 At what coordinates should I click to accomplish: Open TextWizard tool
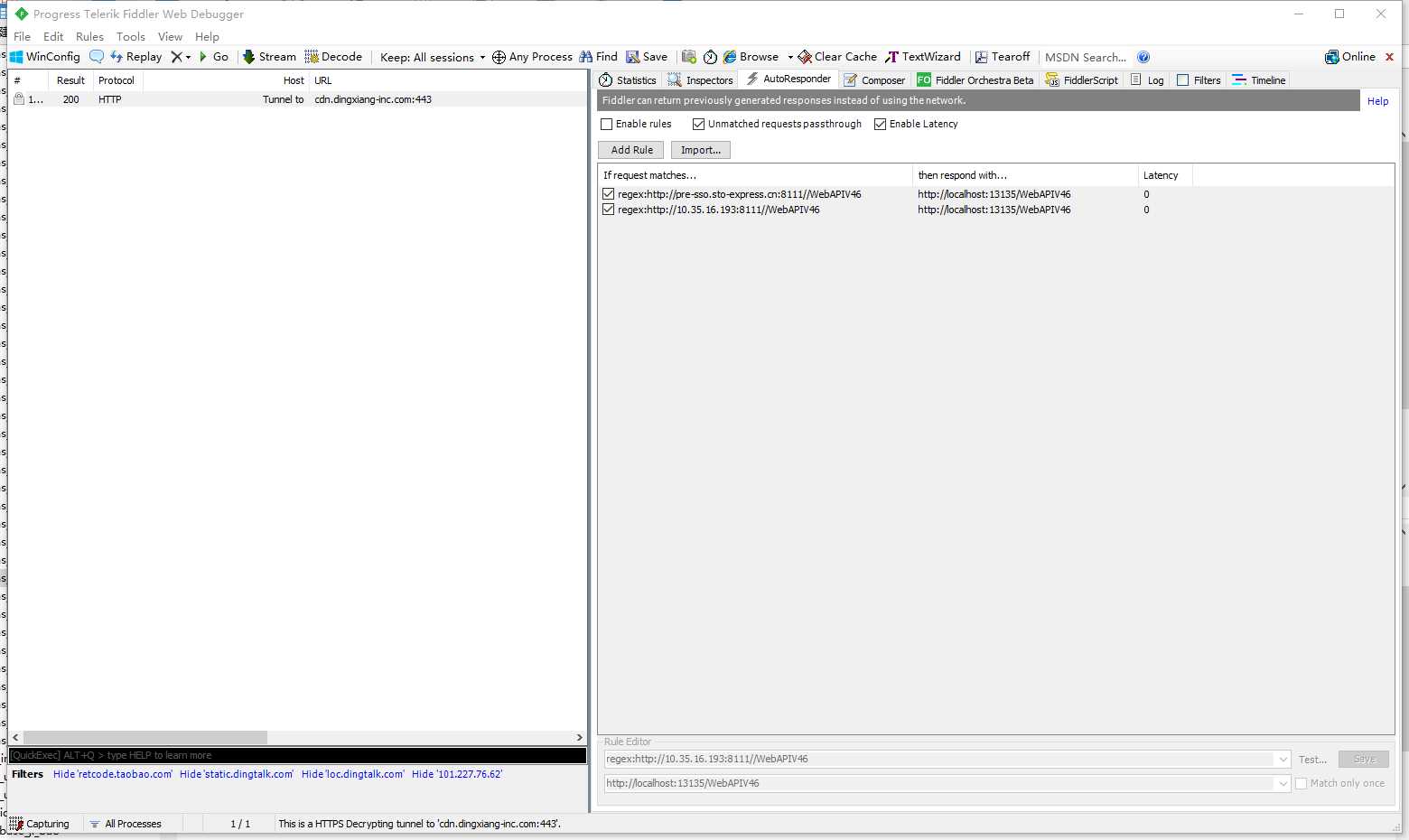coord(923,57)
